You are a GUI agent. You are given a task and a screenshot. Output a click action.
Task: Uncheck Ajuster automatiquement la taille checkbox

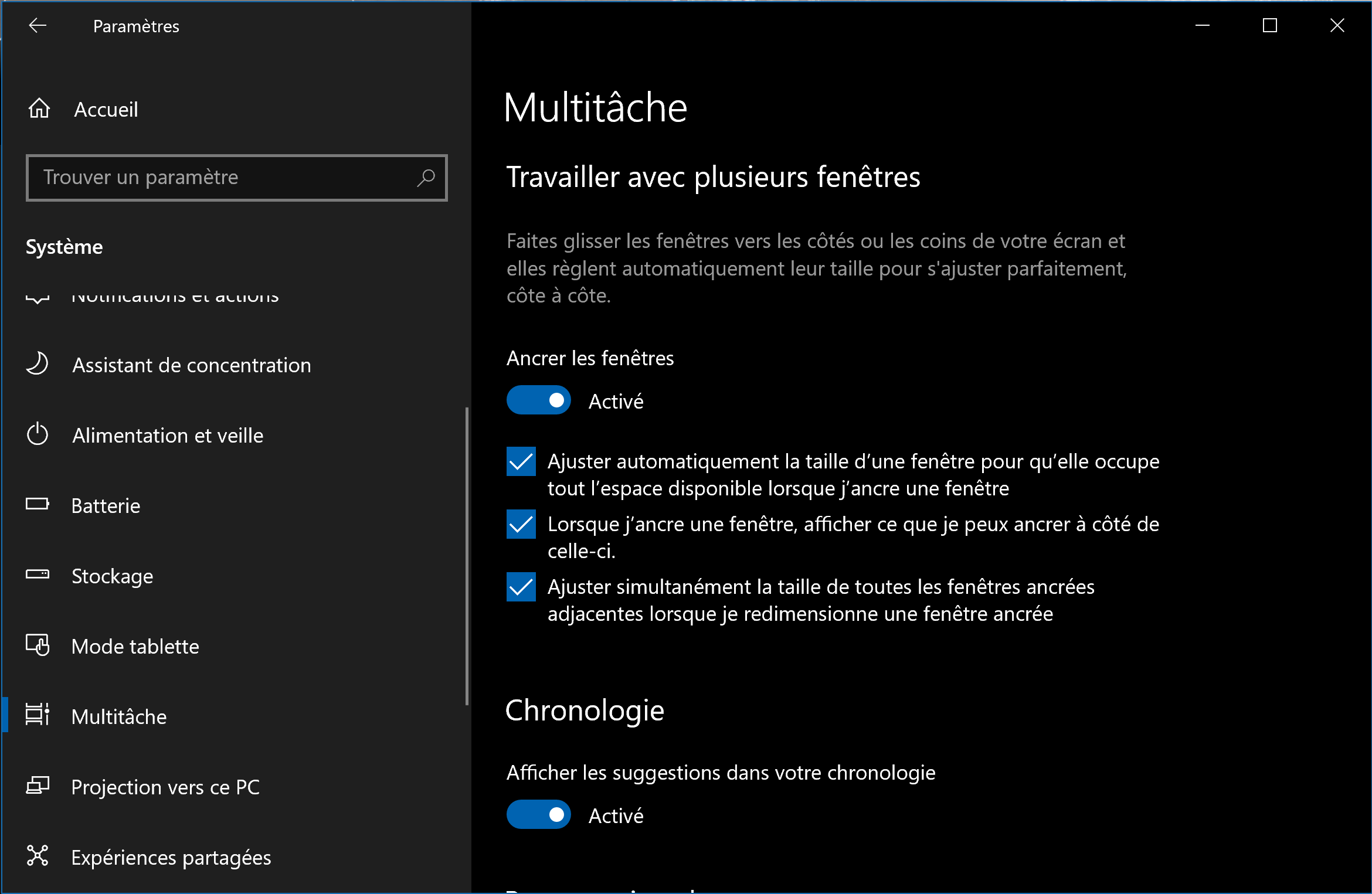[521, 462]
